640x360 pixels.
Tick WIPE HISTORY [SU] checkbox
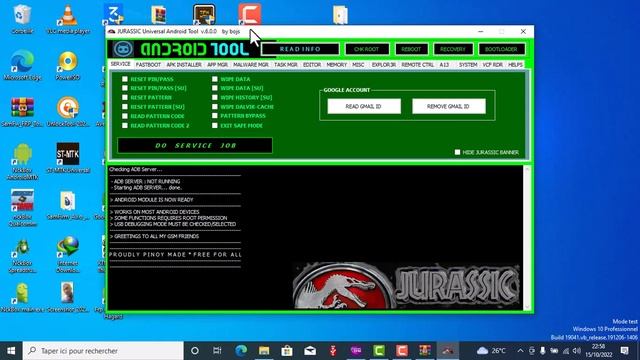point(215,98)
